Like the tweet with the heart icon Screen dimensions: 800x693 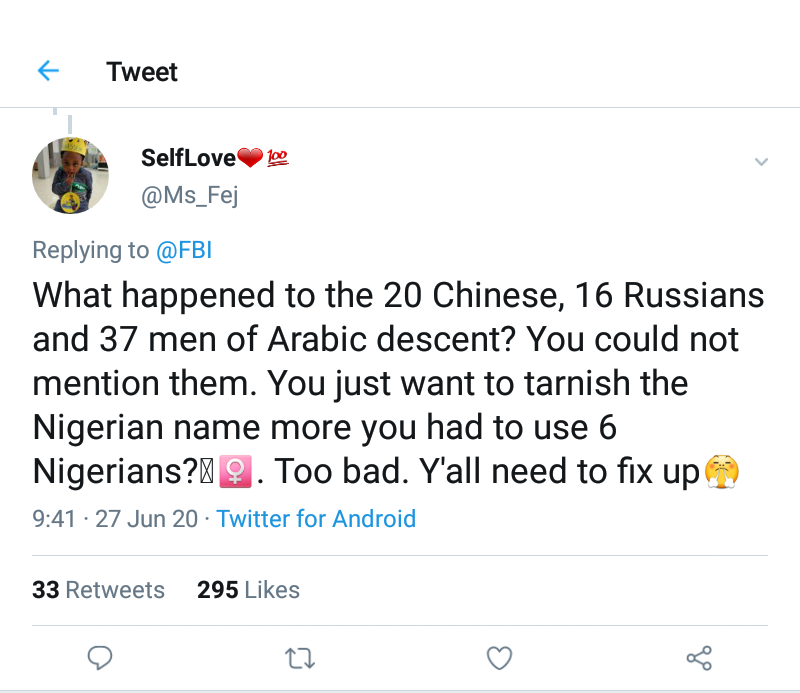pos(499,657)
